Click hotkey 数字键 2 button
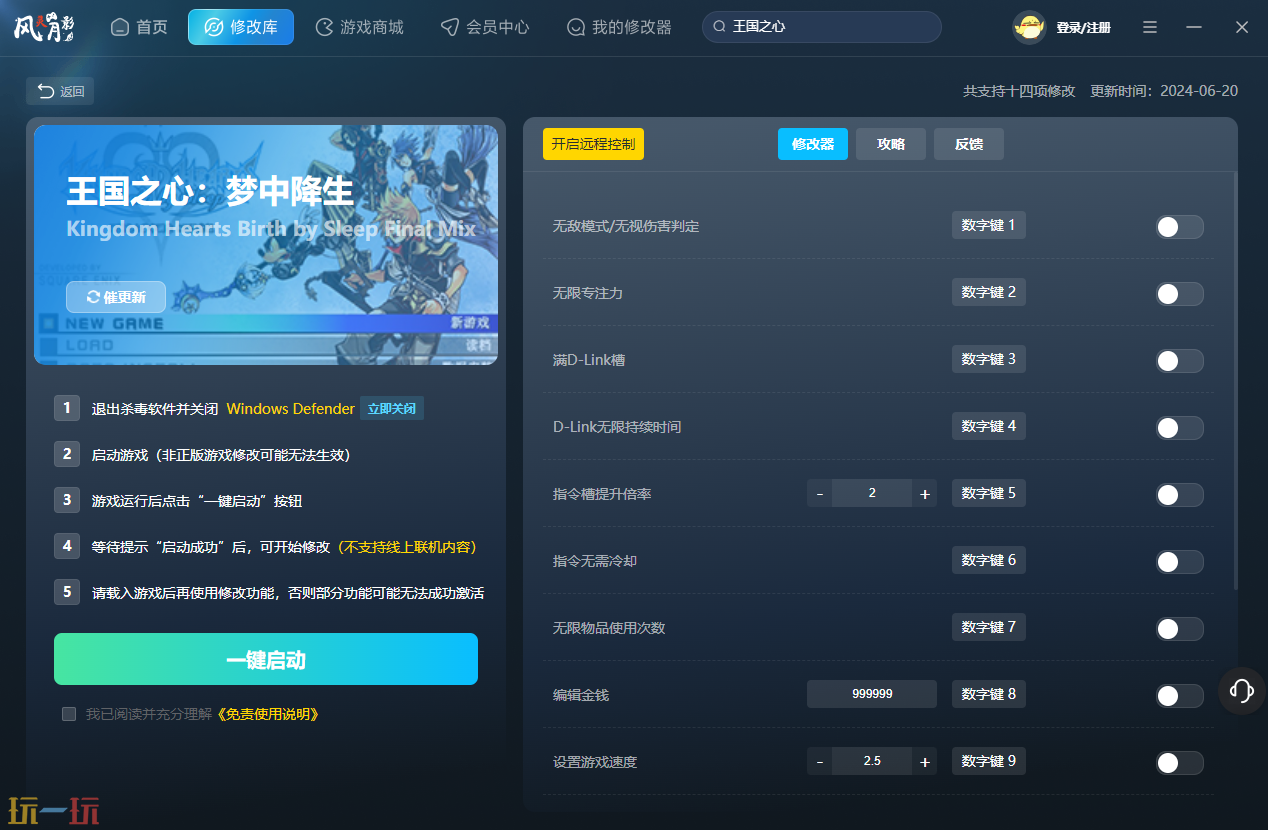 989,292
